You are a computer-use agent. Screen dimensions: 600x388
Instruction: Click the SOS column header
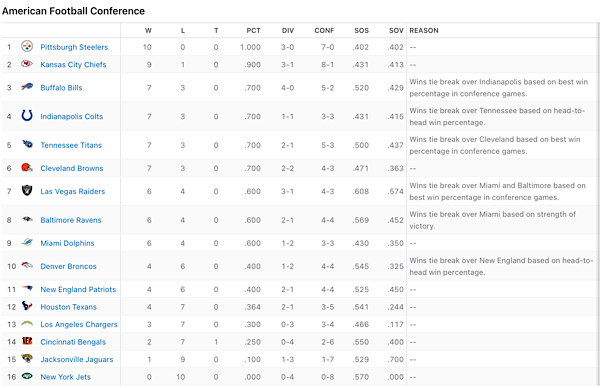tap(361, 31)
